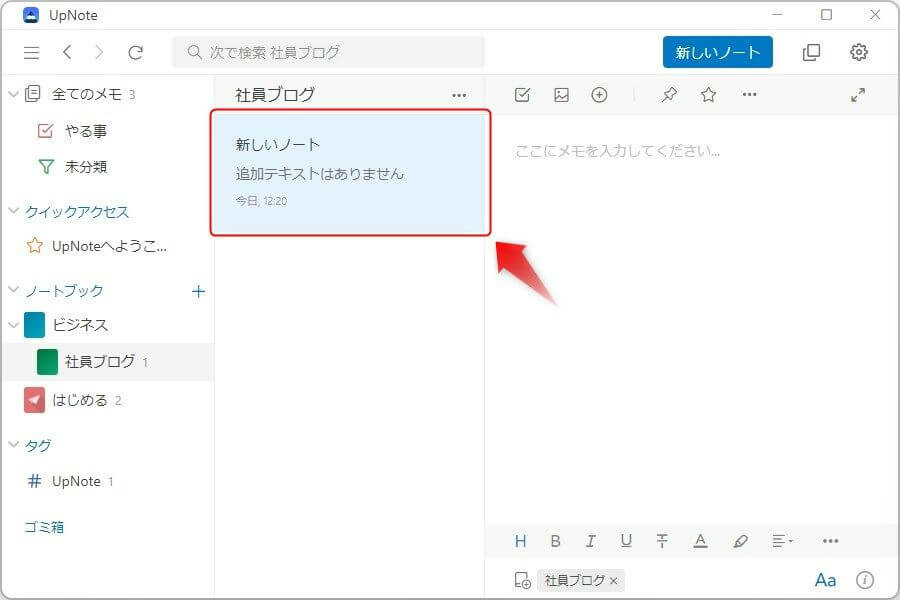Collapse the クイックアクセス section
The width and height of the screenshot is (900, 600).
(14, 211)
